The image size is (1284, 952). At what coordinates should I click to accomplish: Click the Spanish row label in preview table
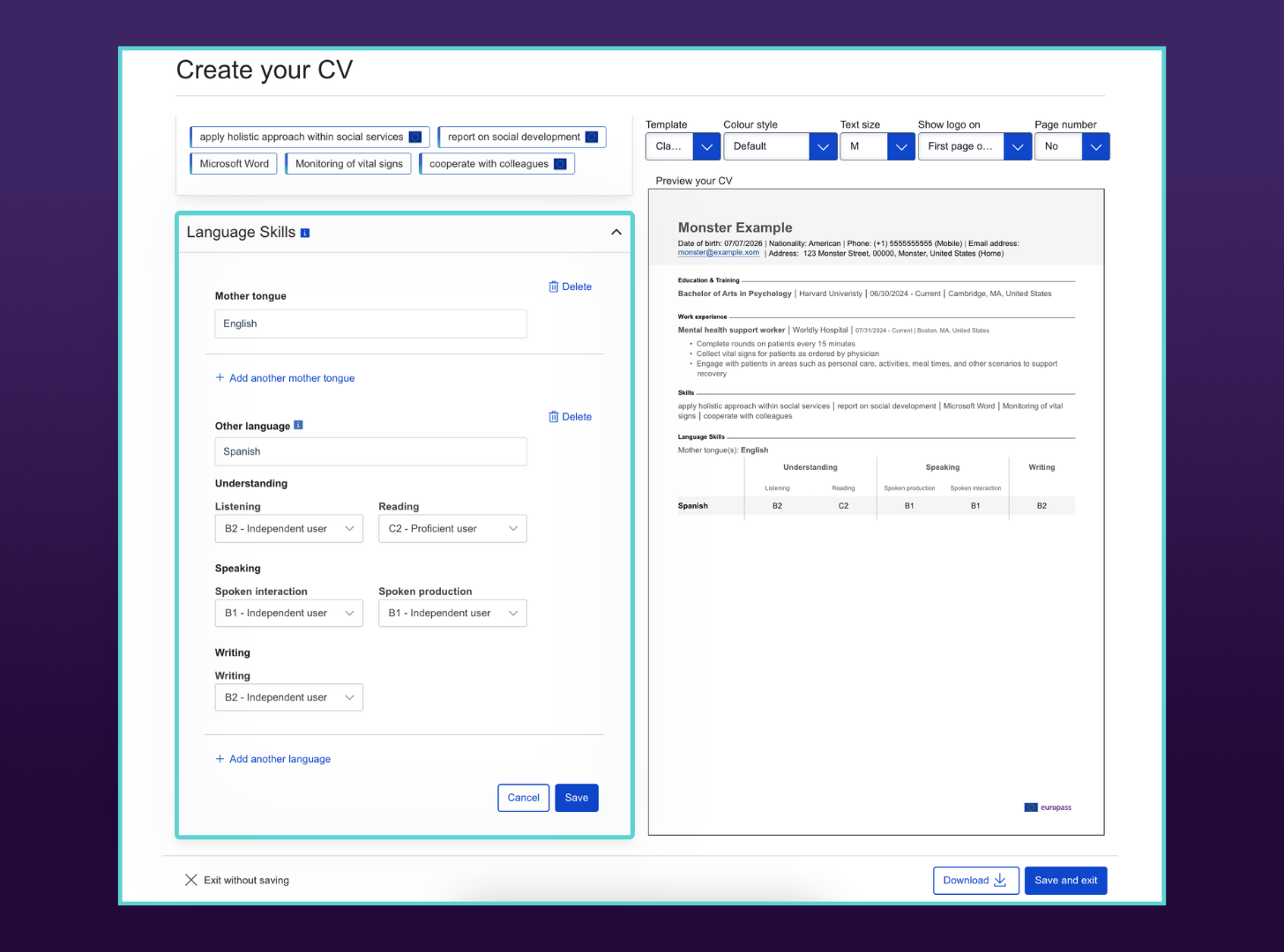point(693,506)
